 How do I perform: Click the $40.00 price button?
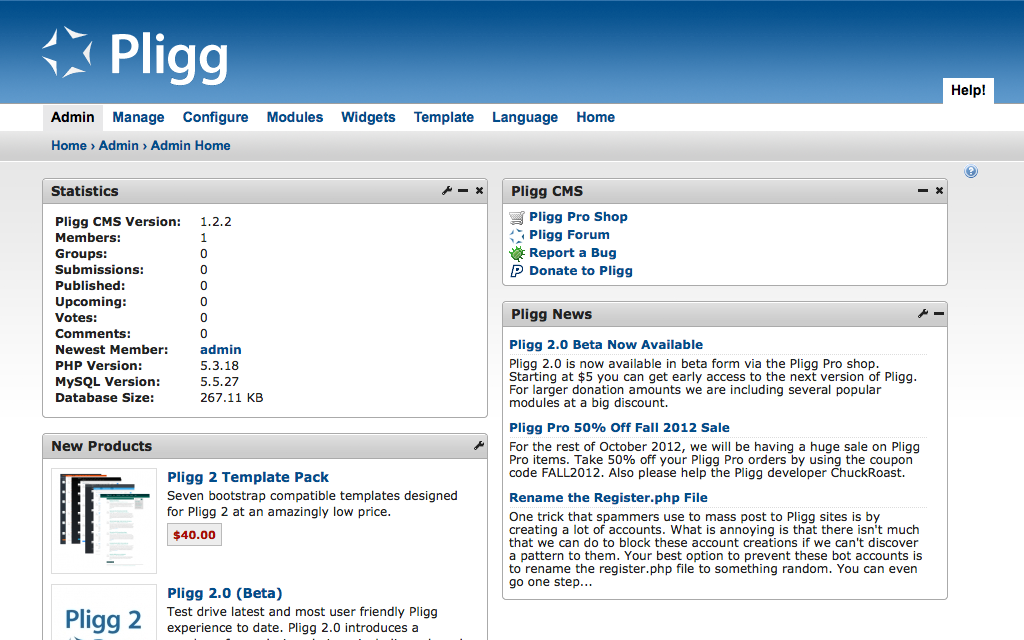pyautogui.click(x=194, y=534)
